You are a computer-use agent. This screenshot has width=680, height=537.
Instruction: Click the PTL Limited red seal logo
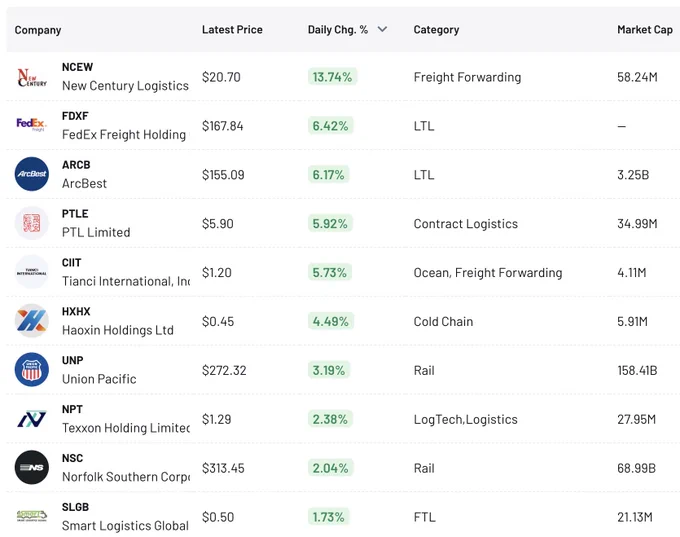[32, 223]
